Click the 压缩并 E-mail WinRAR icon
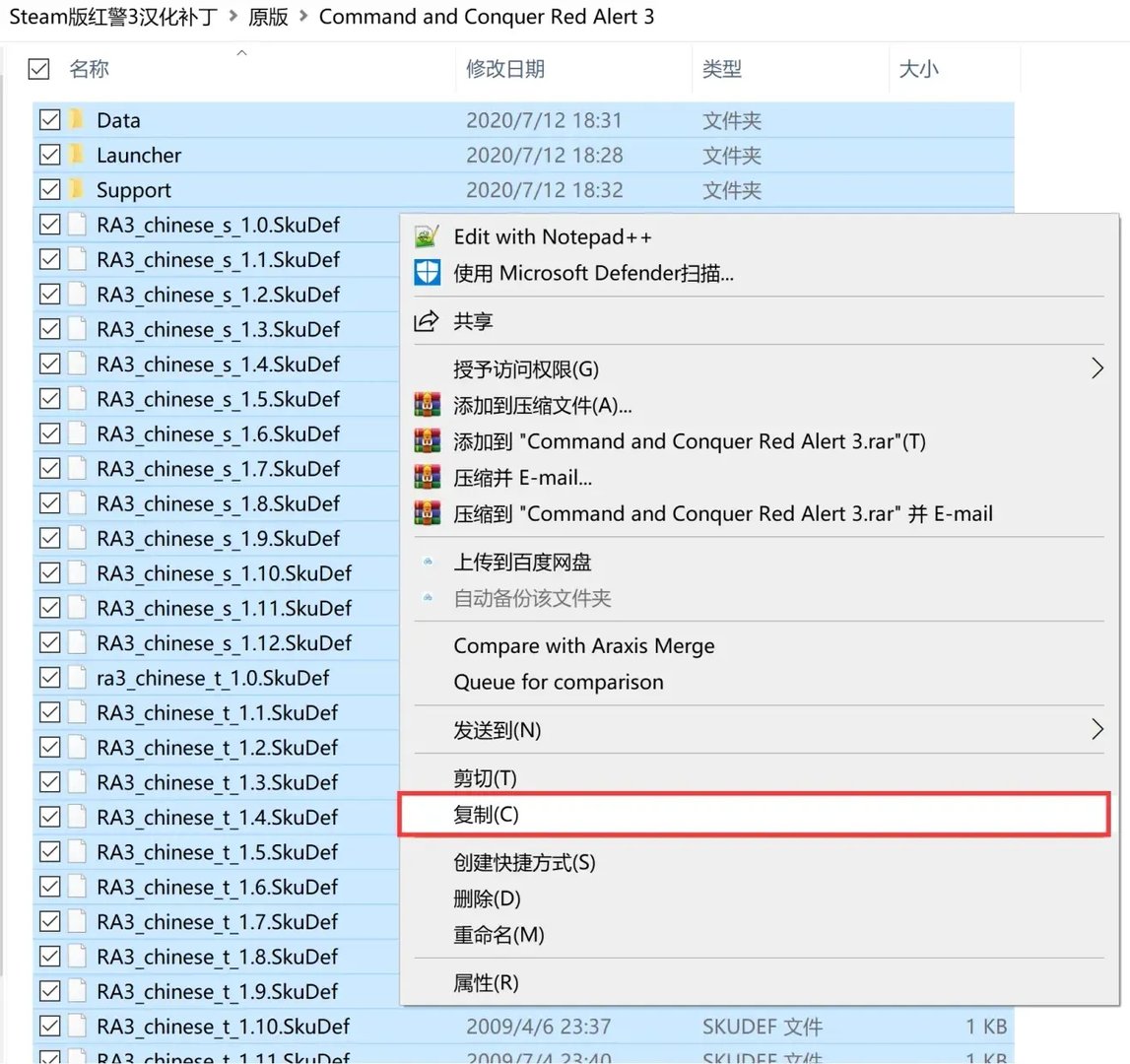The width and height of the screenshot is (1130, 1064). pyautogui.click(x=428, y=477)
